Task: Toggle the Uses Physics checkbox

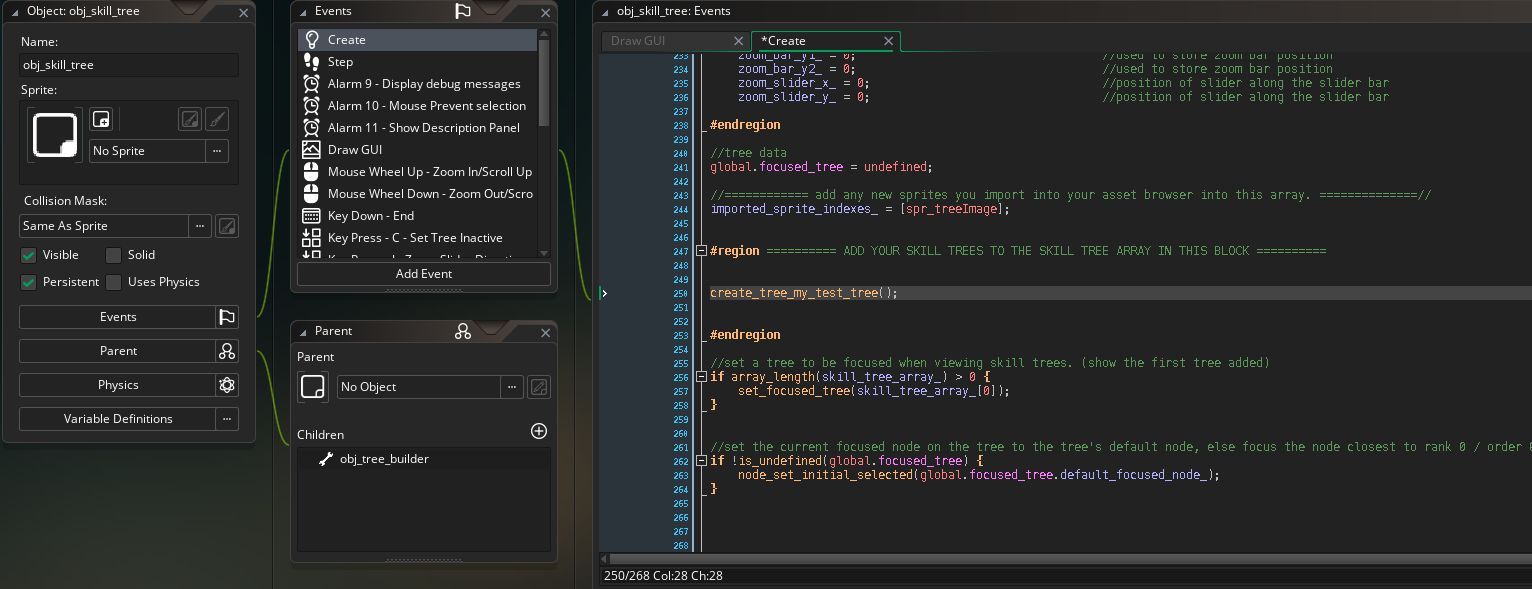Action: 114,282
